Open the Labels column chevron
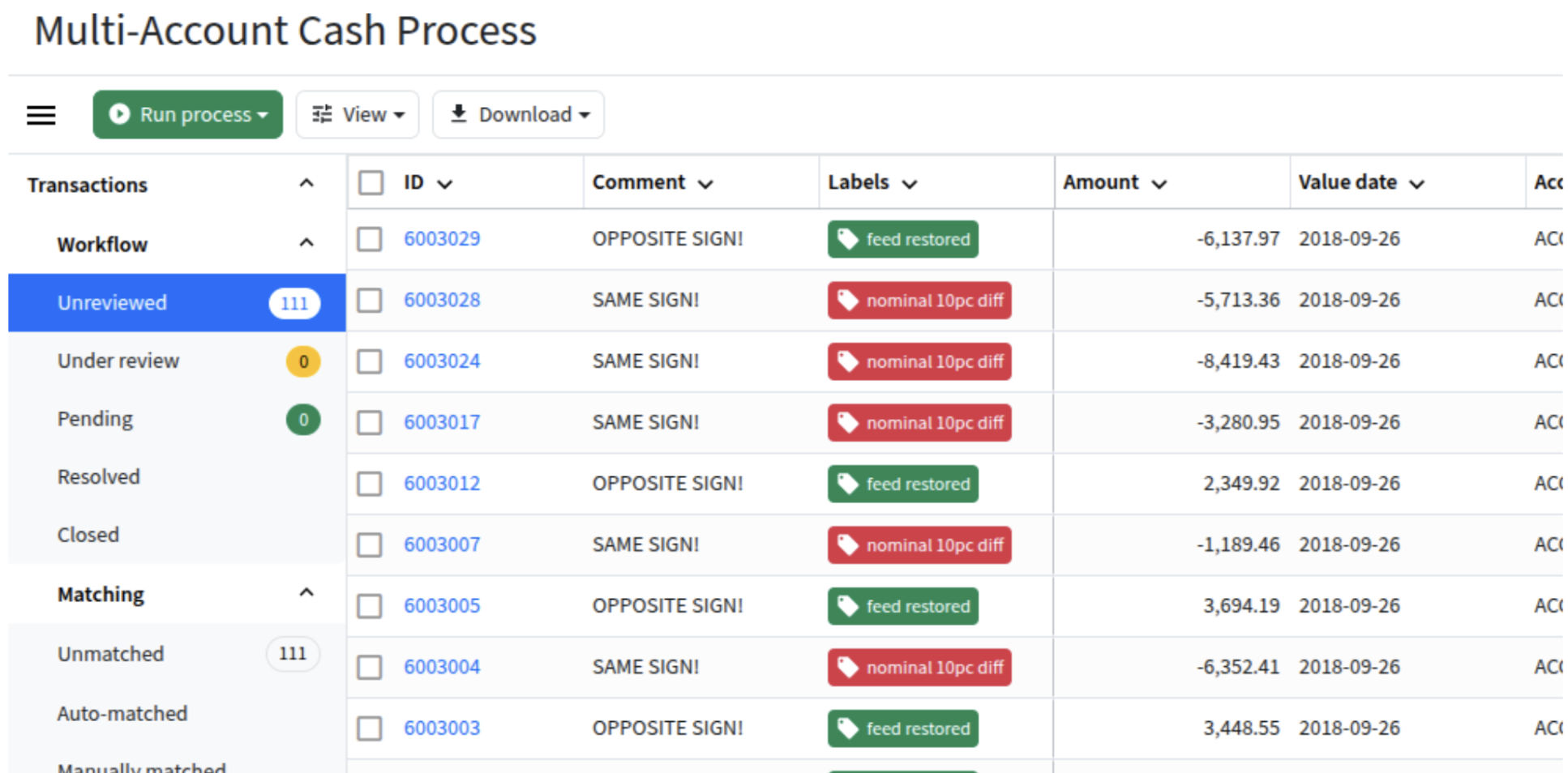This screenshot has width=1568, height=773. (910, 185)
